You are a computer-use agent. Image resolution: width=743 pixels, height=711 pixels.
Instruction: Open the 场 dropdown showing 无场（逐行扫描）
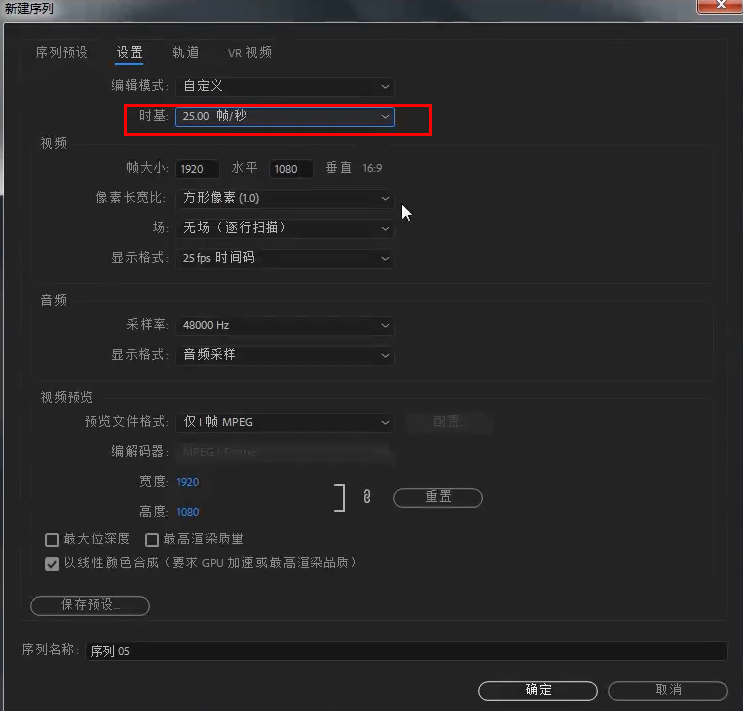285,228
